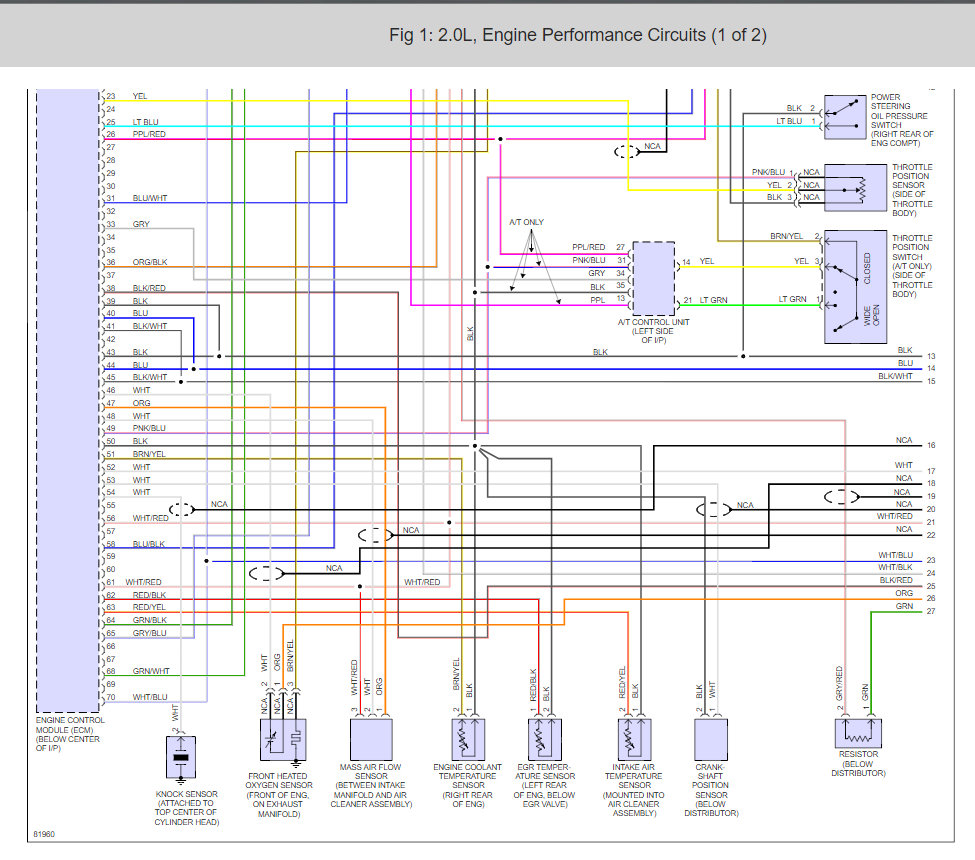Click 'MASS AIR FLOW SENSOR' caption
The height and width of the screenshot is (860, 975).
point(371,785)
